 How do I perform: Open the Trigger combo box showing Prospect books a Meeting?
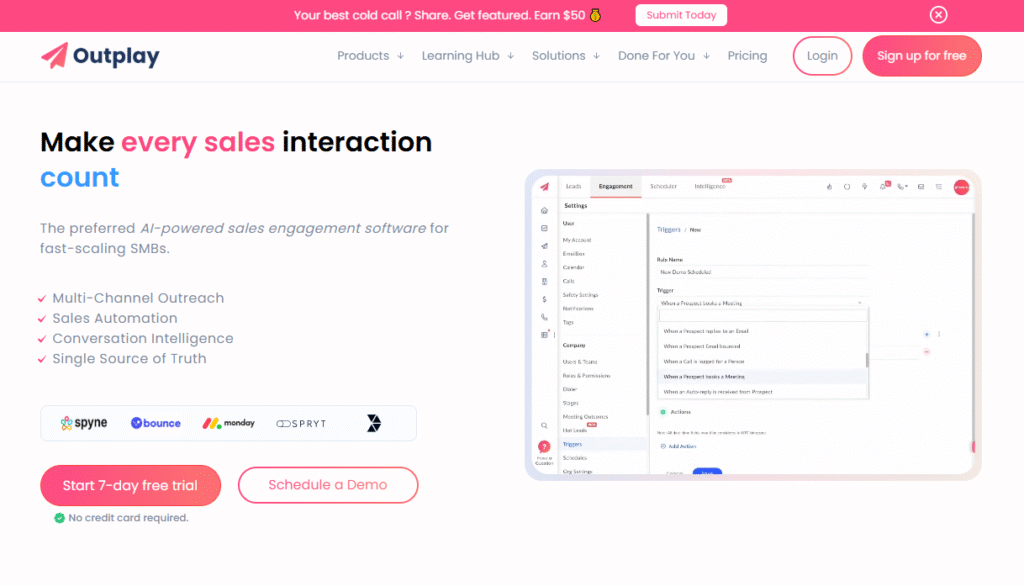[x=762, y=303]
